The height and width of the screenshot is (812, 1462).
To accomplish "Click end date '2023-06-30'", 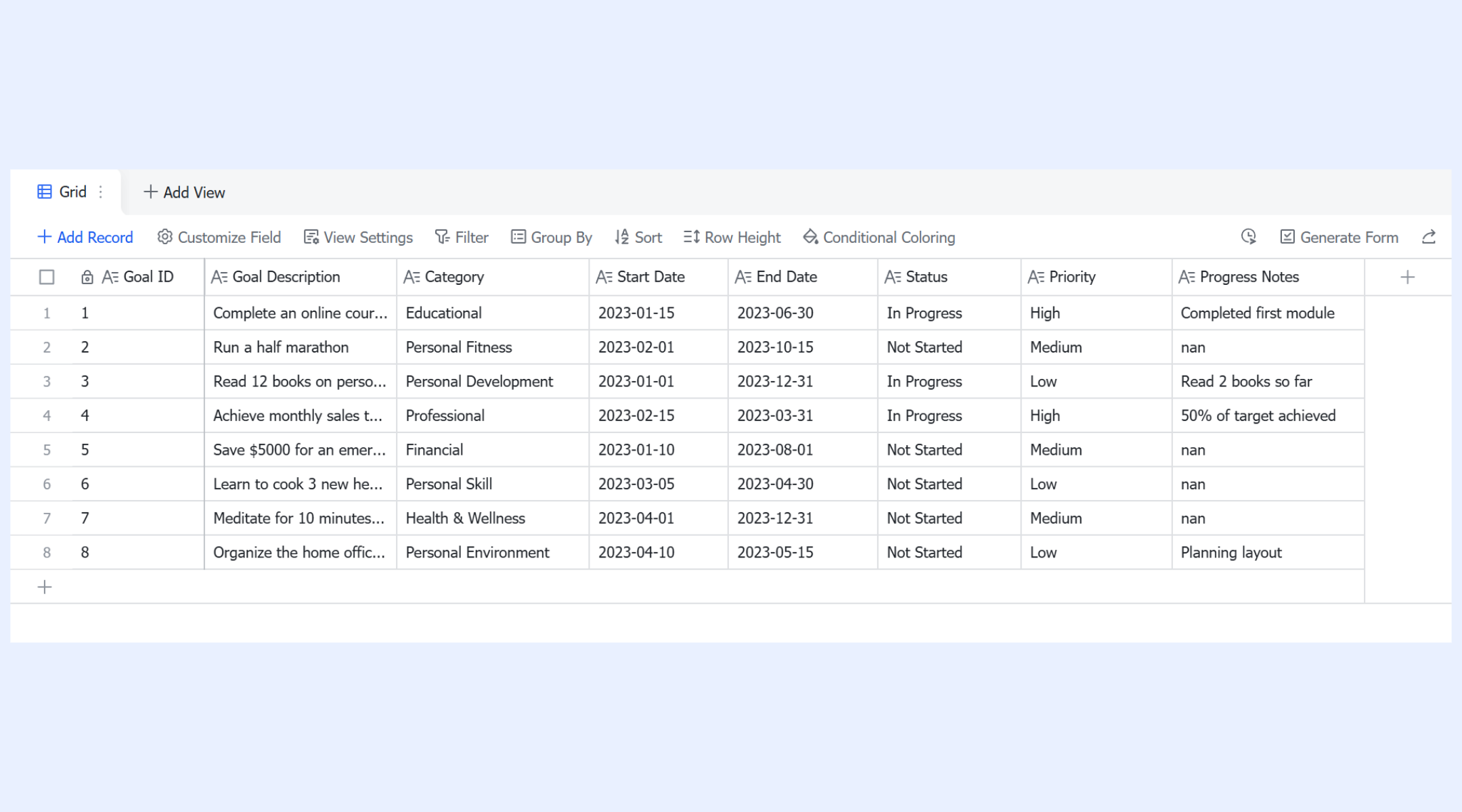I will coord(803,313).
